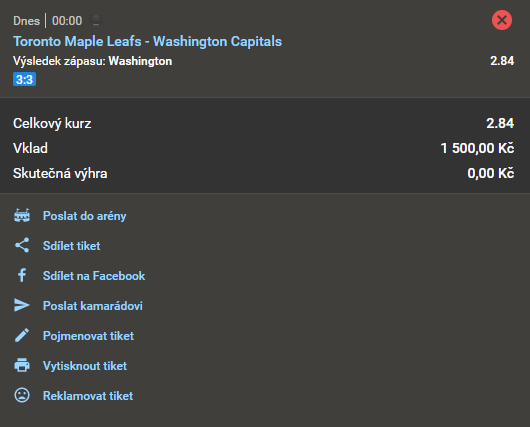Select Vytisknout tiket
530x427 pixels.
click(x=85, y=366)
